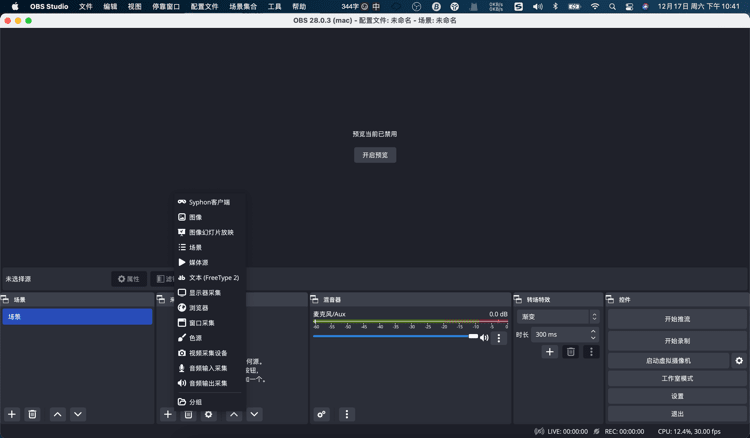Remove selected source with trash icon
The width and height of the screenshot is (750, 438).
188,414
